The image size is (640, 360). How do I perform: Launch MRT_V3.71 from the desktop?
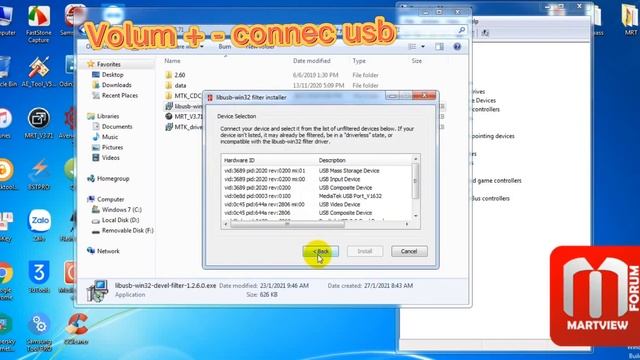39,124
